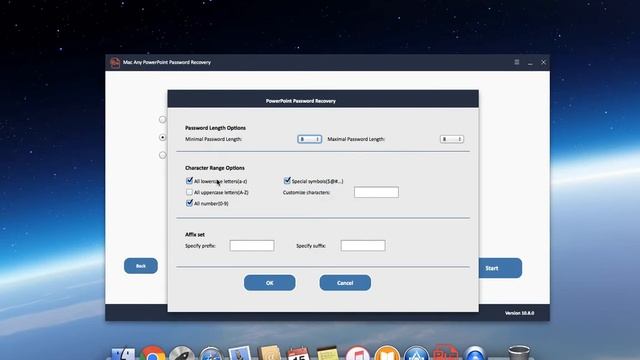The image size is (640, 360).
Task: Select the first radio button behind the dialog
Action: click(x=162, y=120)
